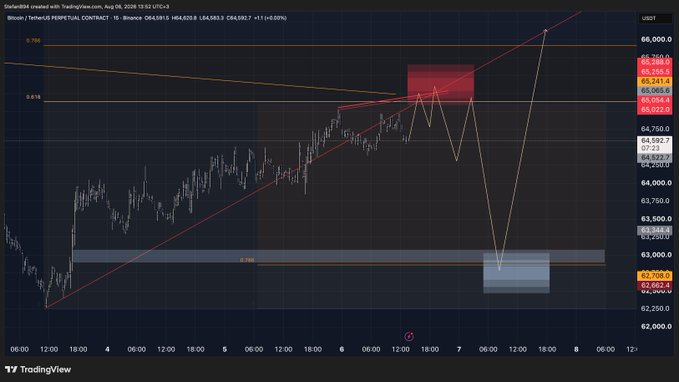This screenshot has height=382, width=679.
Task: Click the 64,750.0 price axis label
Action: tap(656, 129)
